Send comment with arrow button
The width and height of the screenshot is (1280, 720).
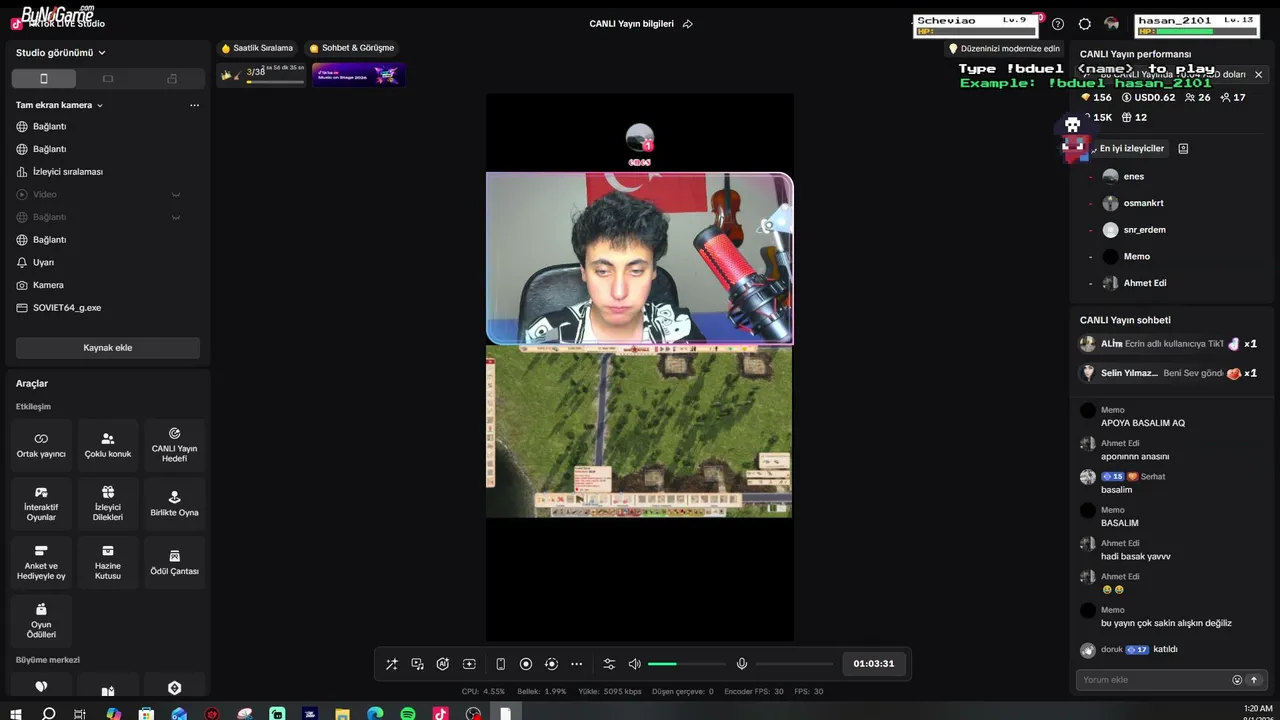1254,680
